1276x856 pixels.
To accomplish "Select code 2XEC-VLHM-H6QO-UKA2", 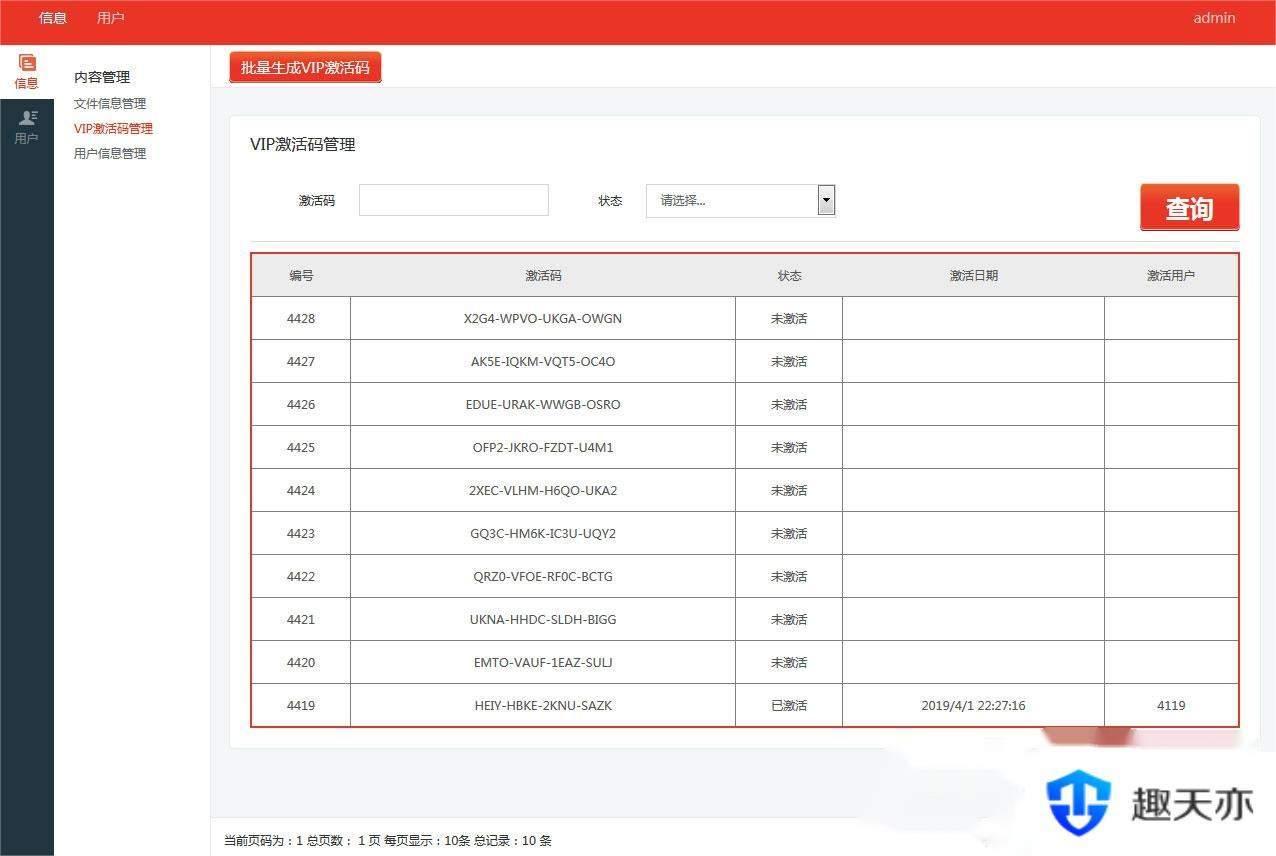I will pyautogui.click(x=543, y=490).
